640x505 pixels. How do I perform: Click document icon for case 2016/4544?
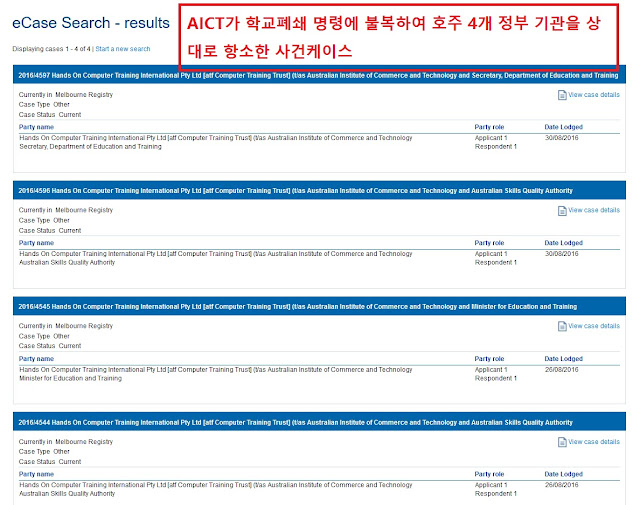[x=562, y=442]
